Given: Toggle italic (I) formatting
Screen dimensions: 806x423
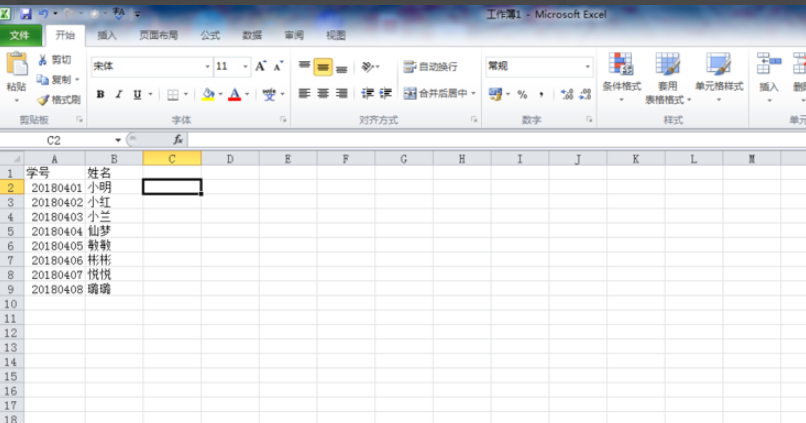Looking at the screenshot, I should pyautogui.click(x=118, y=94).
